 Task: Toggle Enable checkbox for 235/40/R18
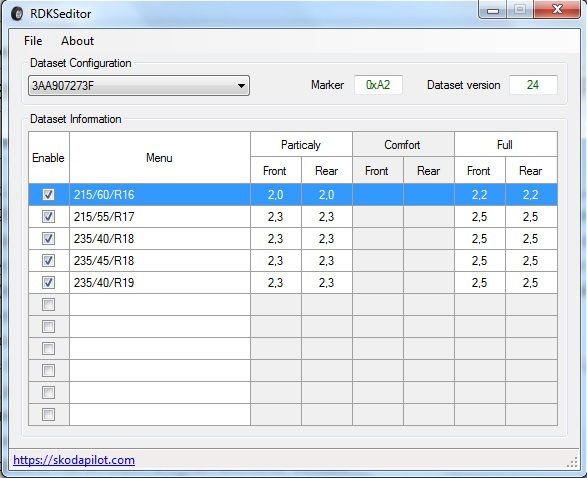48,238
